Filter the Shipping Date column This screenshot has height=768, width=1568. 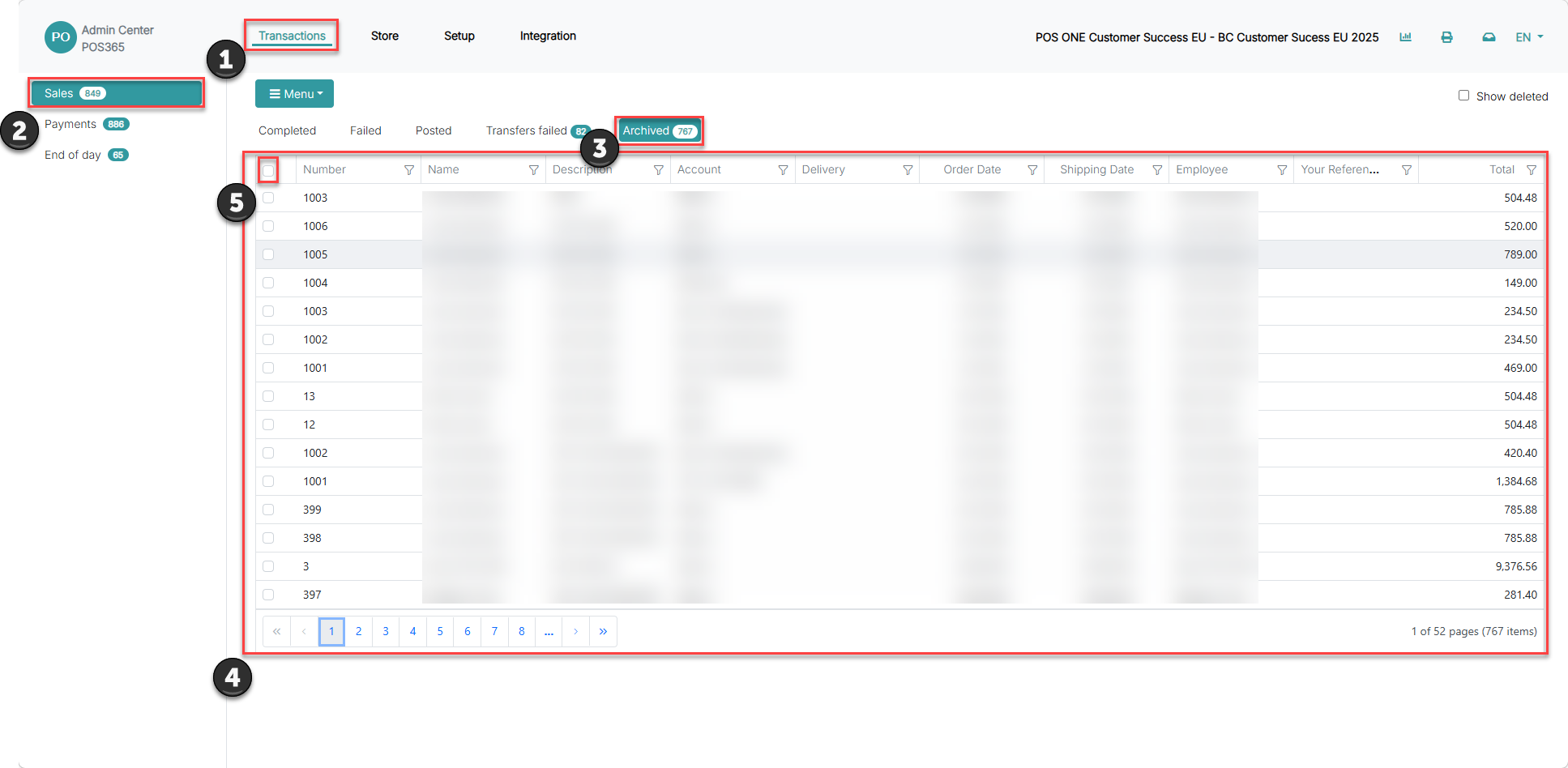coord(1158,170)
